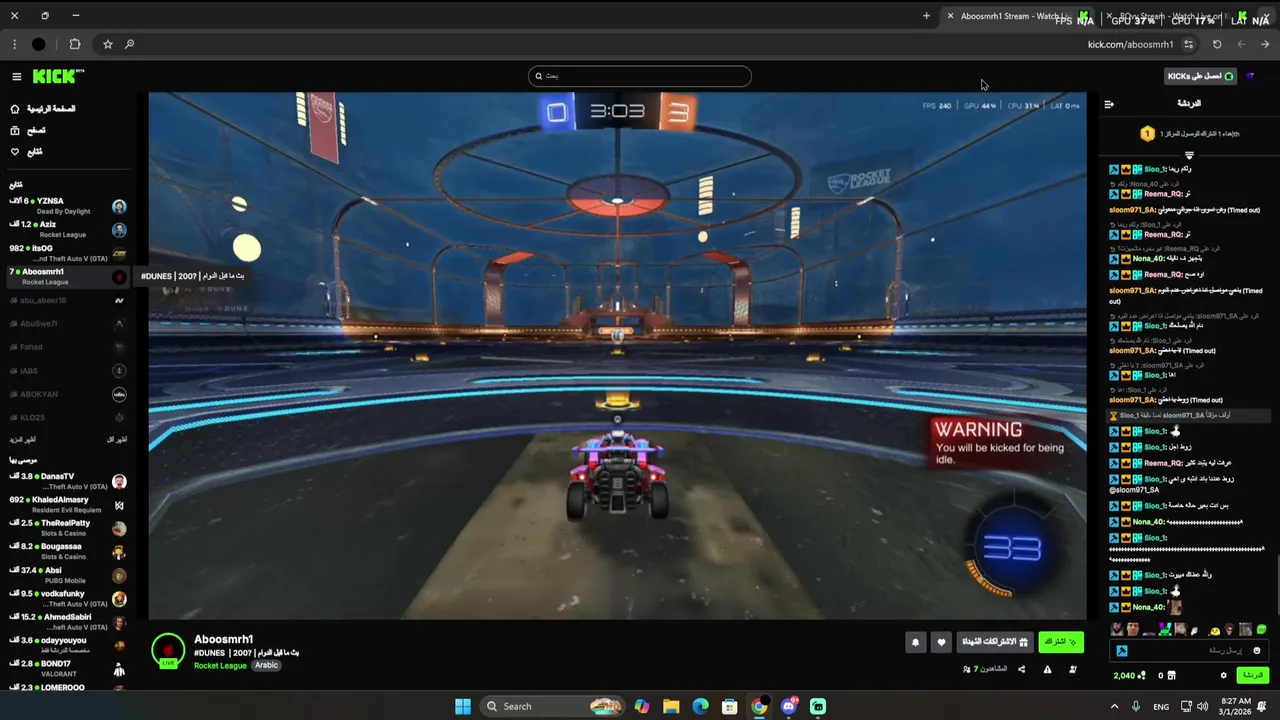Open File Explorer from the taskbar

point(671,706)
